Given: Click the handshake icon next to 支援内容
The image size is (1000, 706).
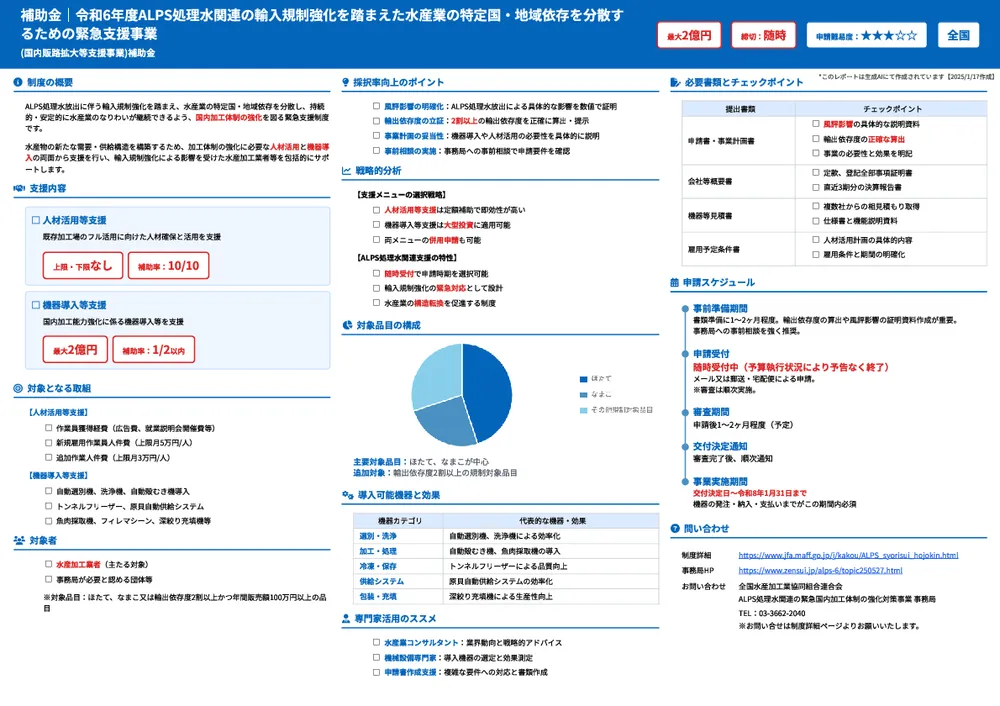Looking at the screenshot, I should tap(19, 188).
